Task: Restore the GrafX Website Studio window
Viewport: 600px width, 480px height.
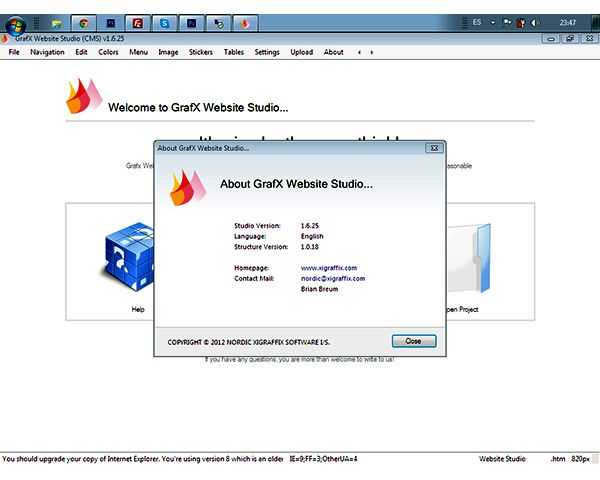Action: [x=570, y=39]
